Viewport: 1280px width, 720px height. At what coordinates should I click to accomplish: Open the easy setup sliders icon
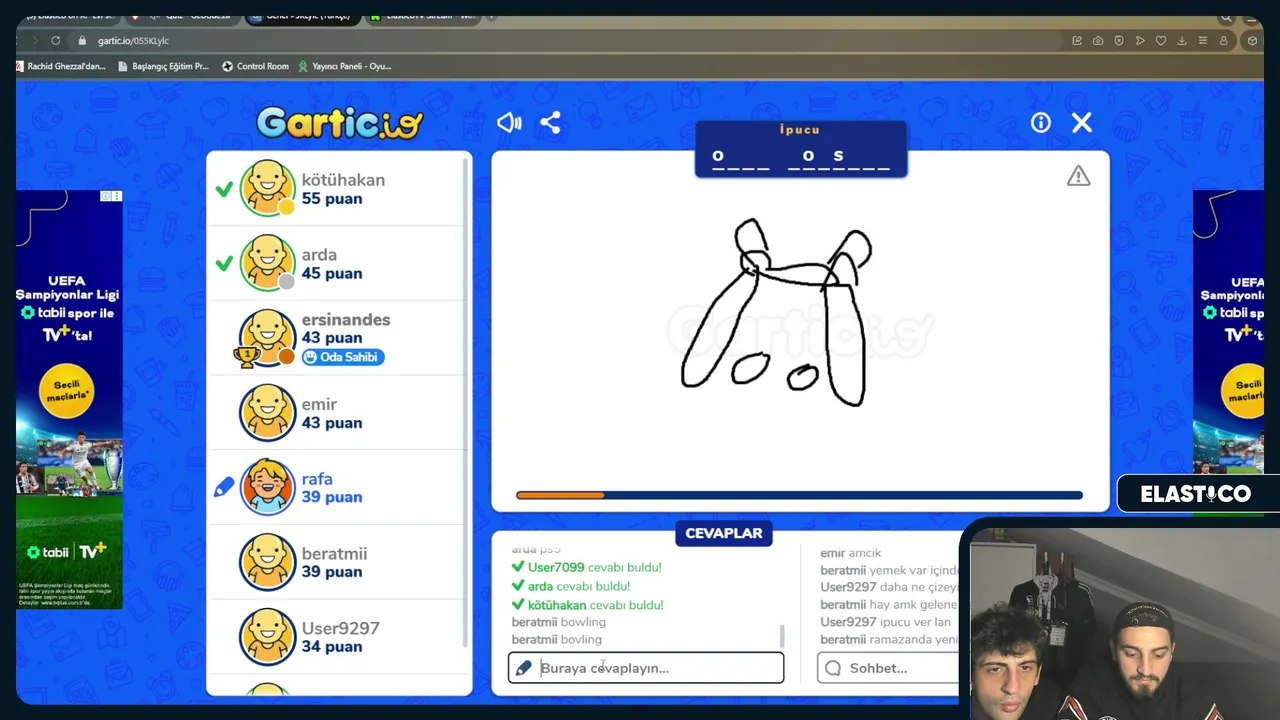tap(1202, 41)
